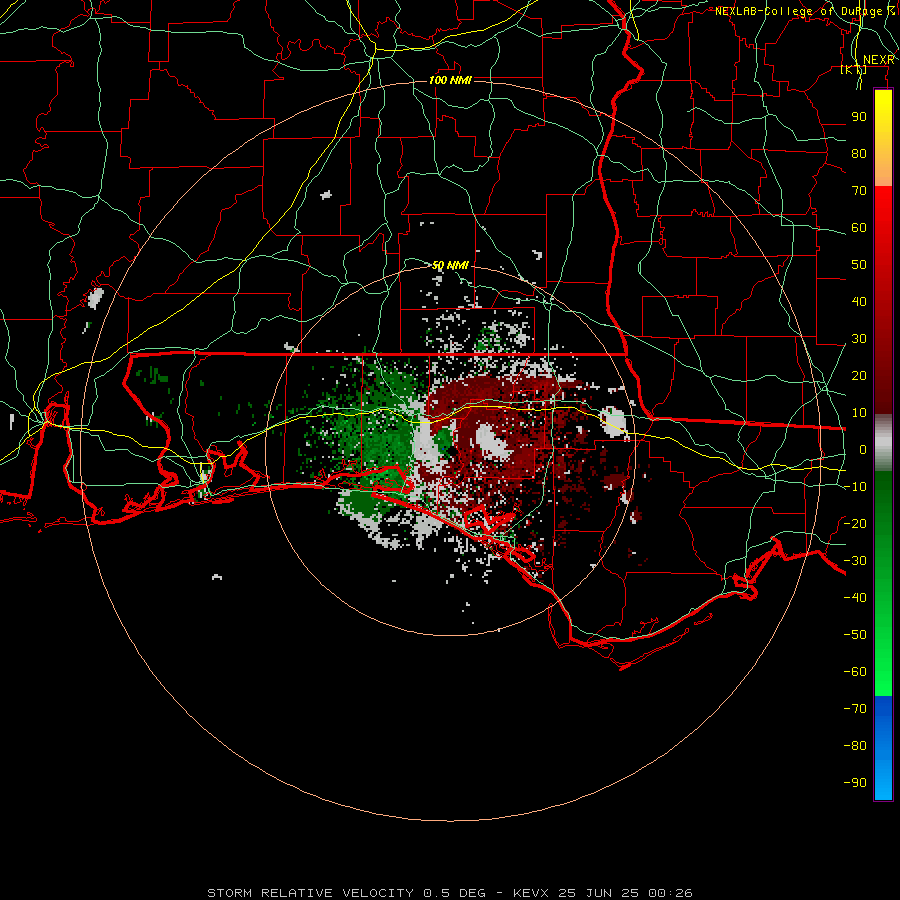Click the "10" value on velocity scale
900x900 pixels.
(x=859, y=413)
